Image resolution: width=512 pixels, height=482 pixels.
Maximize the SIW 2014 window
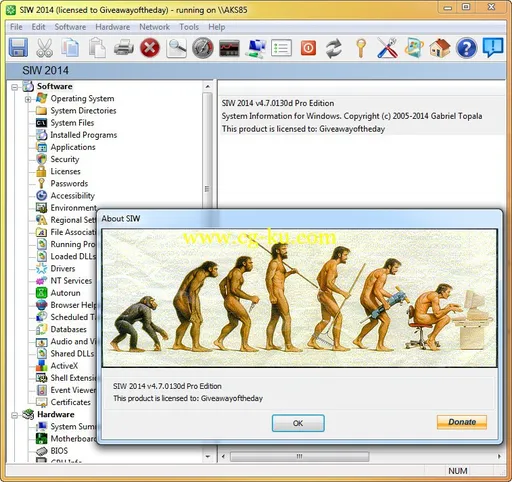pos(466,7)
